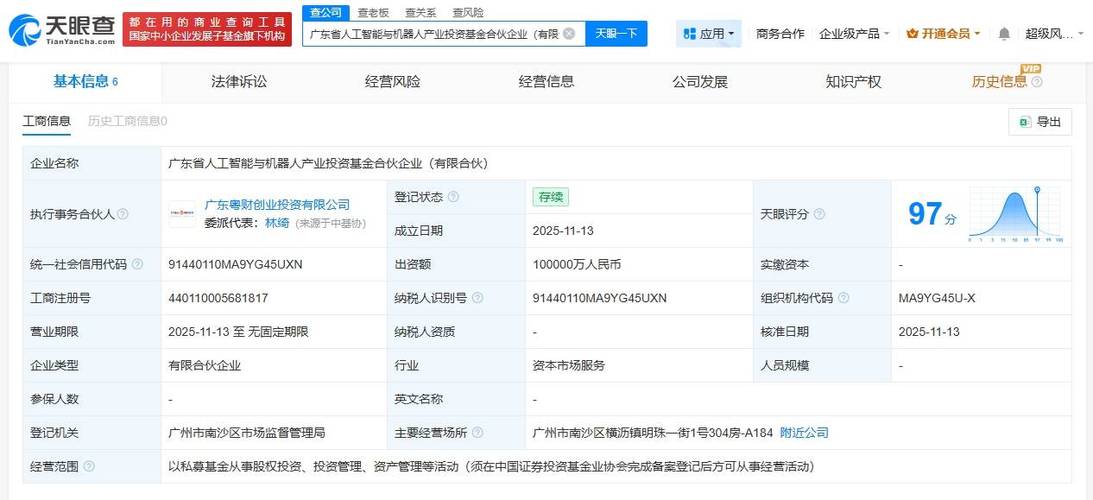
Task: Click the 天眼一下 search button
Action: (616, 33)
